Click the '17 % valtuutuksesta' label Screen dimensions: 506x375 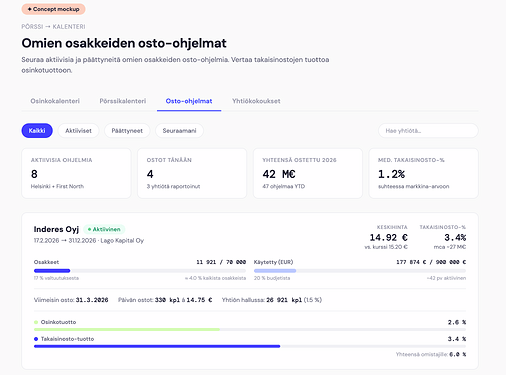coord(56,278)
